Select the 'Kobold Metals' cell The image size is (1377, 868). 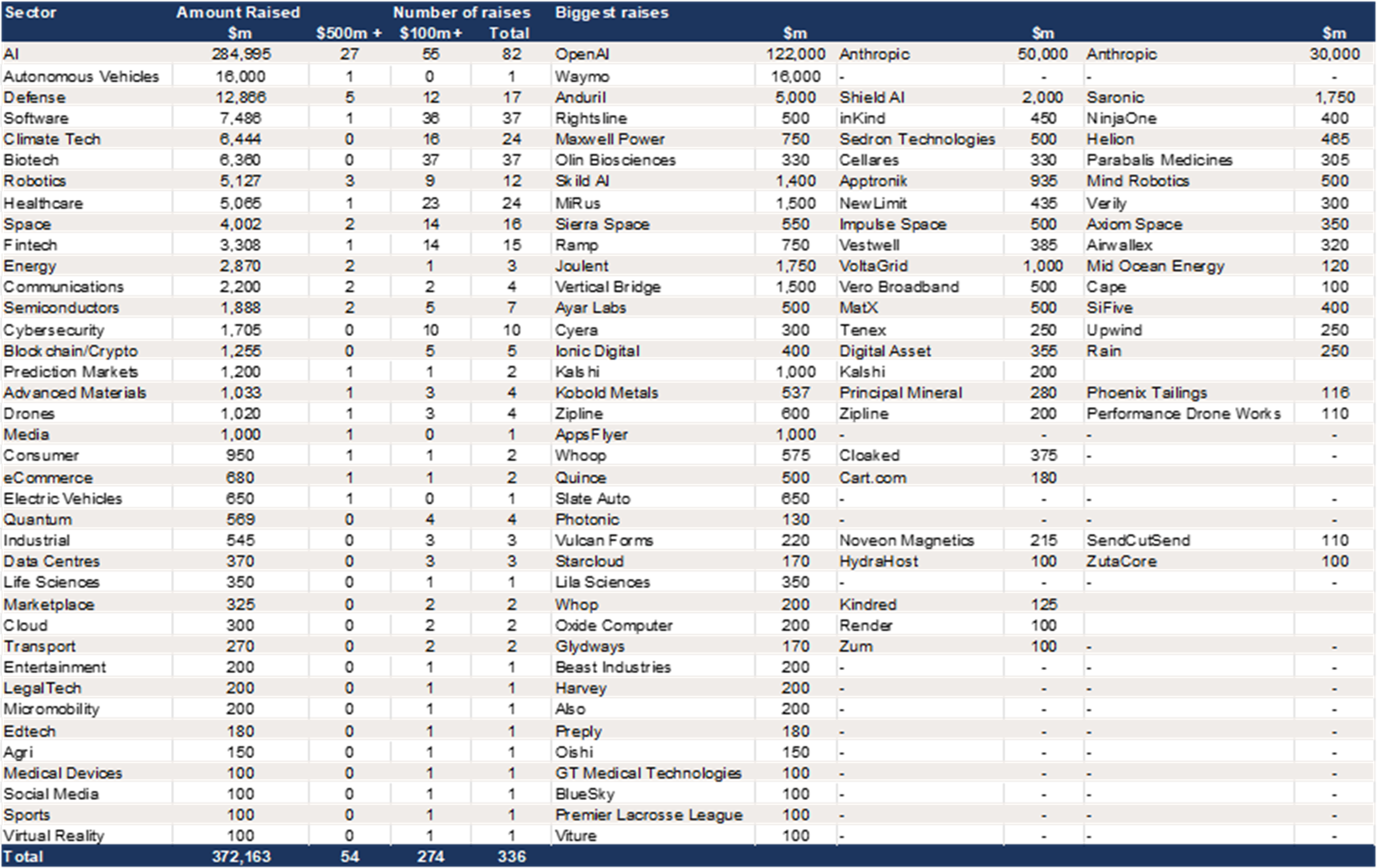[606, 393]
